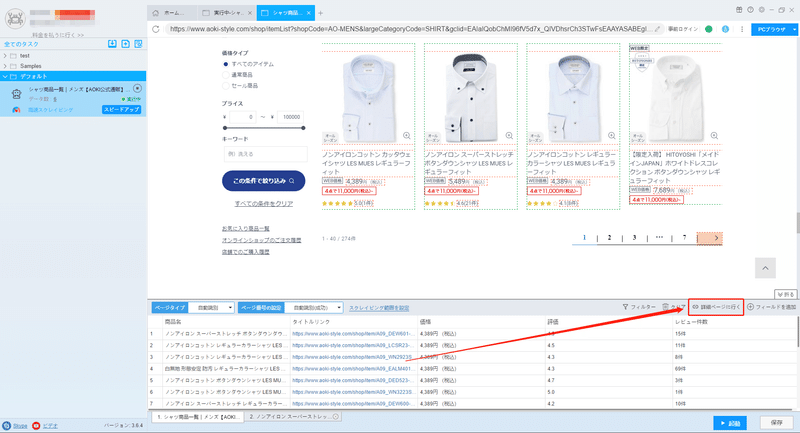Screen dimensions: 800x433
Task: Click the price slider right handle
Action: [303, 128]
